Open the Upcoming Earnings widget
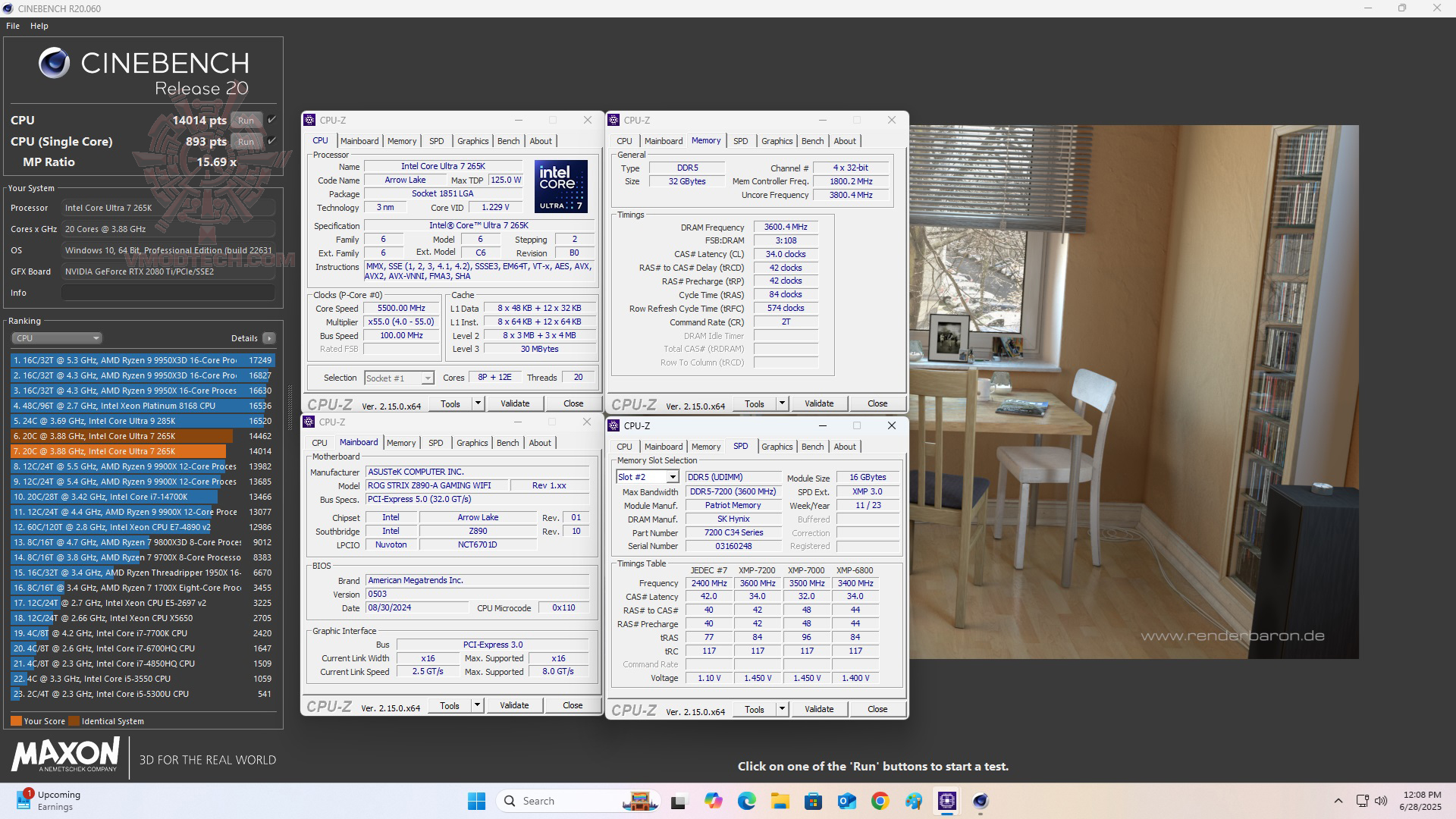 pyautogui.click(x=45, y=800)
